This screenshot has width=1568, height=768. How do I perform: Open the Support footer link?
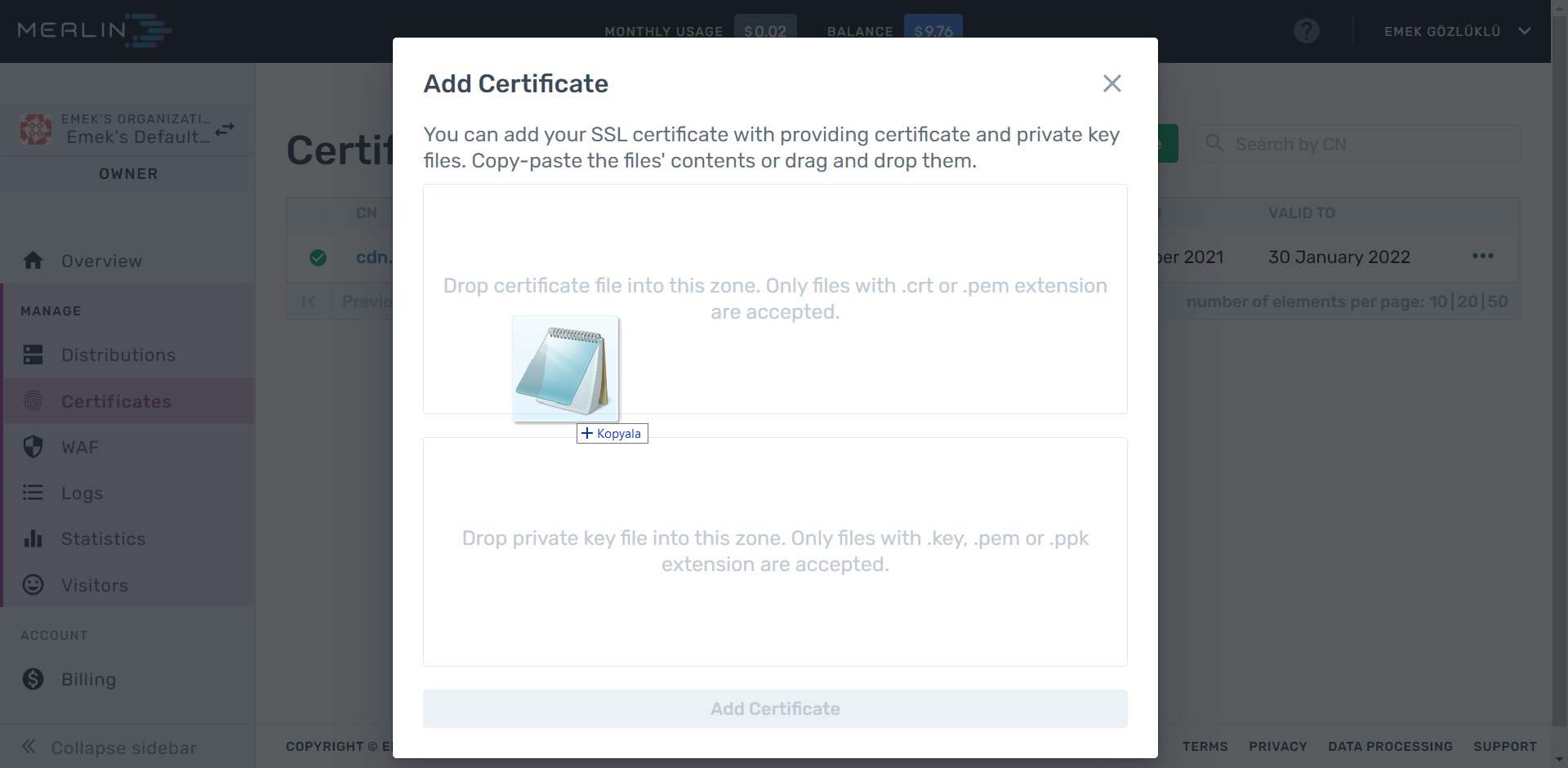pyautogui.click(x=1504, y=747)
